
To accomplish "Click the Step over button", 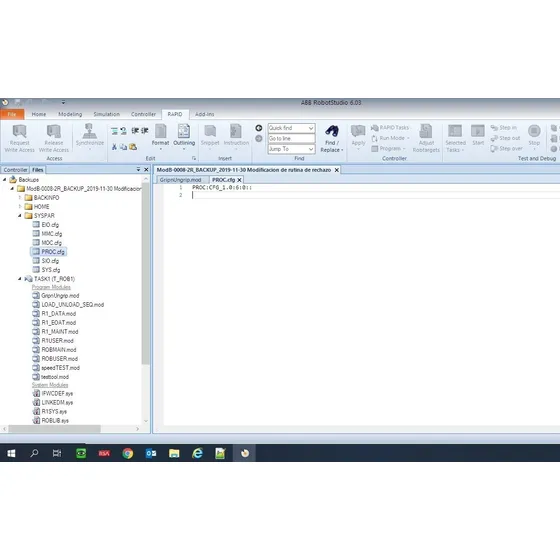I will coord(506,148).
